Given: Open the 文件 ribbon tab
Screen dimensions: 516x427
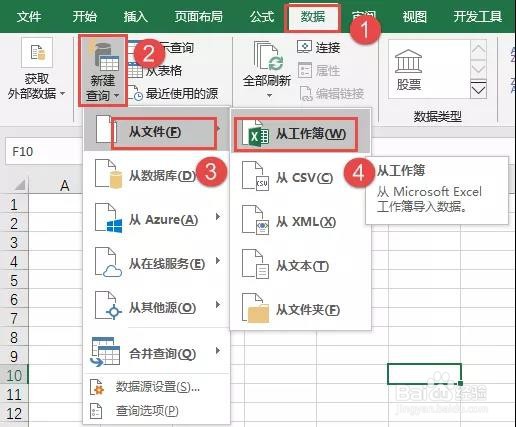Looking at the screenshot, I should [x=29, y=16].
